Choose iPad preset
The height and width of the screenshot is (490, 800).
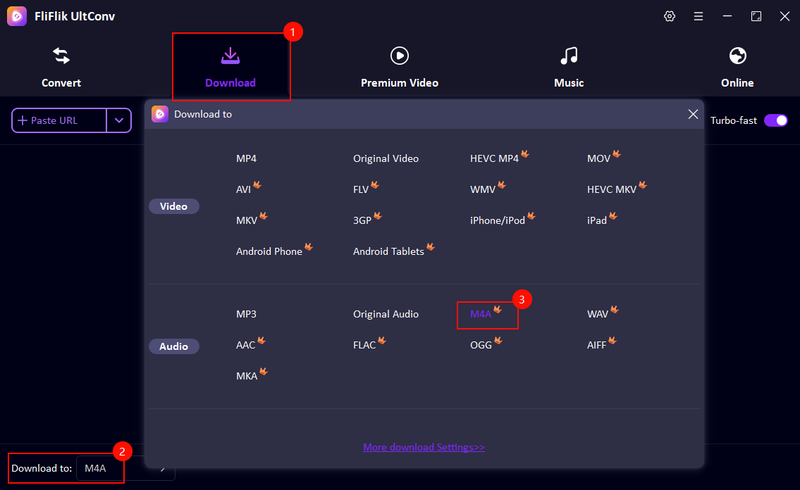coord(597,220)
